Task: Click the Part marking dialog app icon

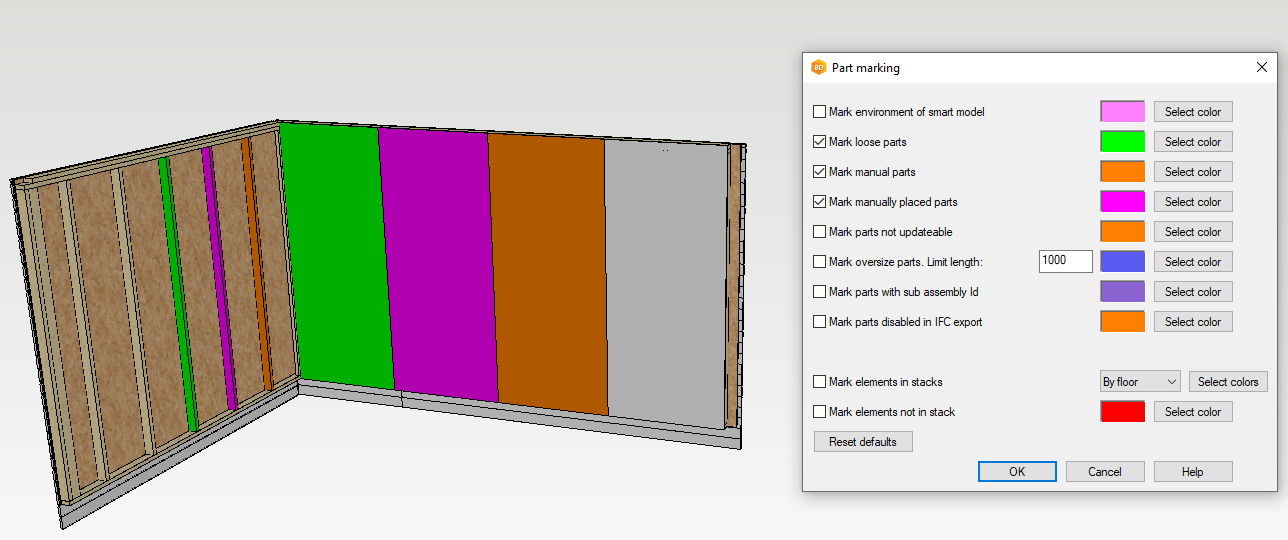Action: [818, 68]
